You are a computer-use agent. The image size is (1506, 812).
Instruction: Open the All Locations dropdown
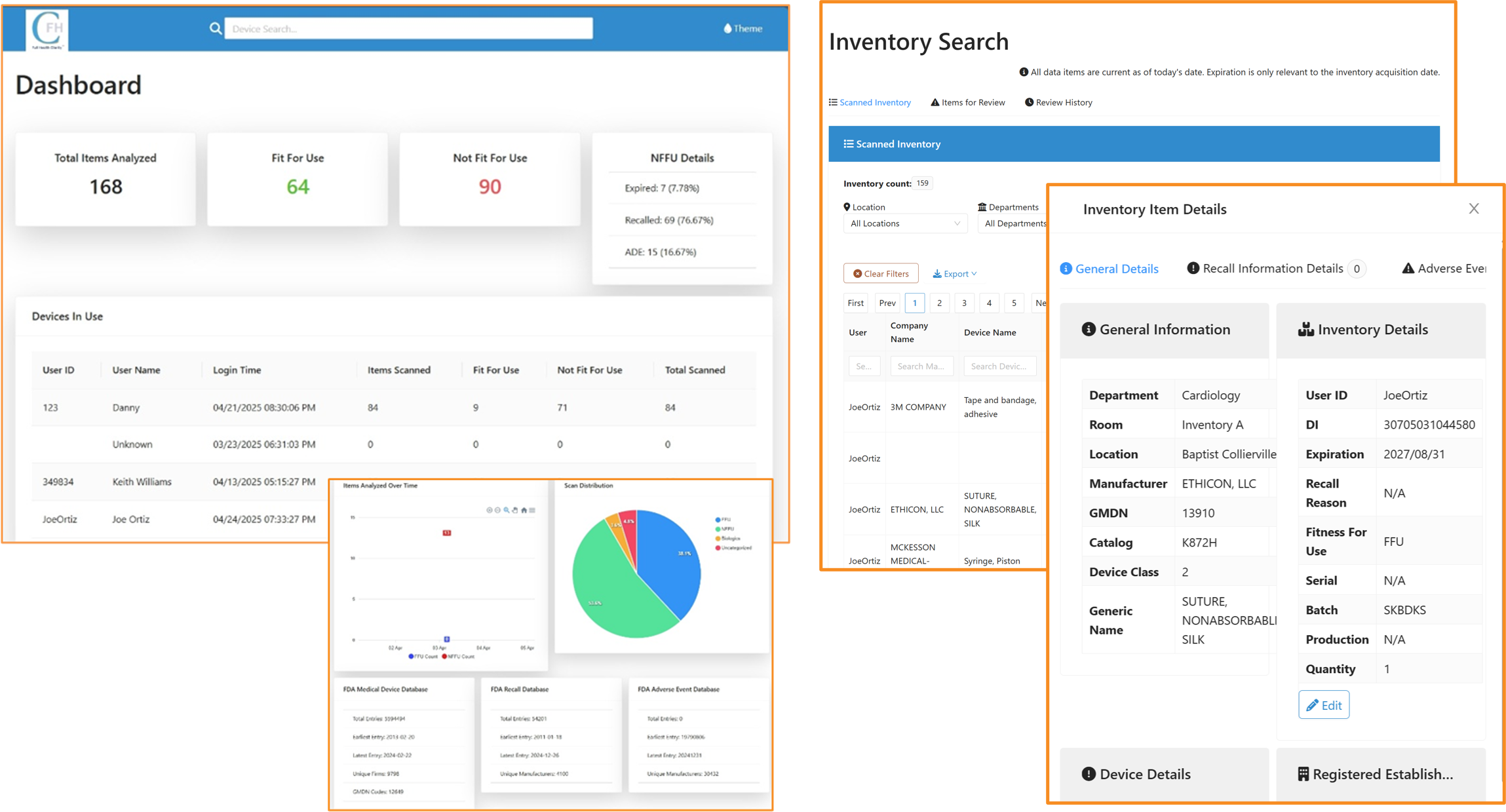(904, 223)
